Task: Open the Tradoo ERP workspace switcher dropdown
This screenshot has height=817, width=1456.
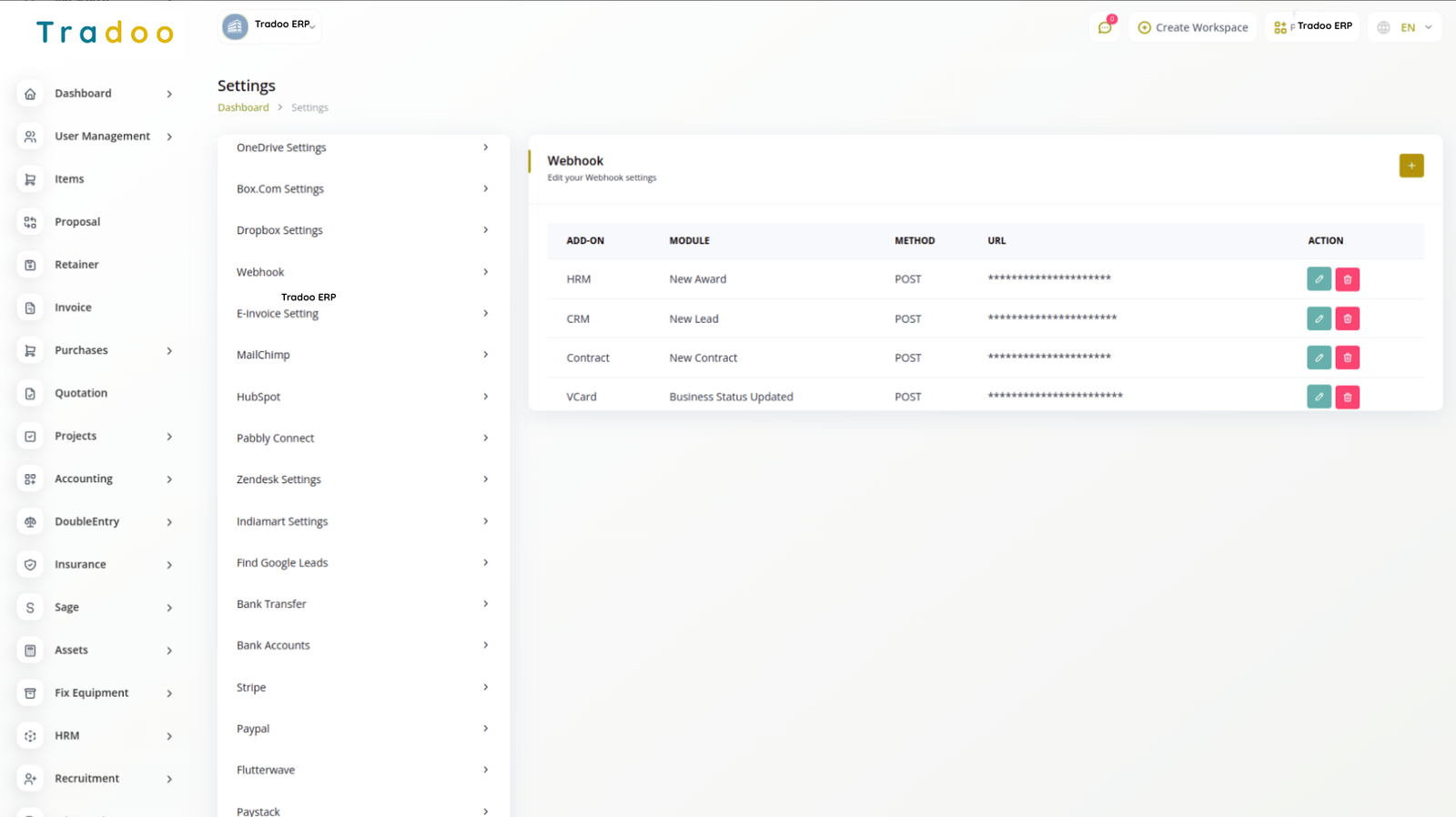Action: (270, 25)
